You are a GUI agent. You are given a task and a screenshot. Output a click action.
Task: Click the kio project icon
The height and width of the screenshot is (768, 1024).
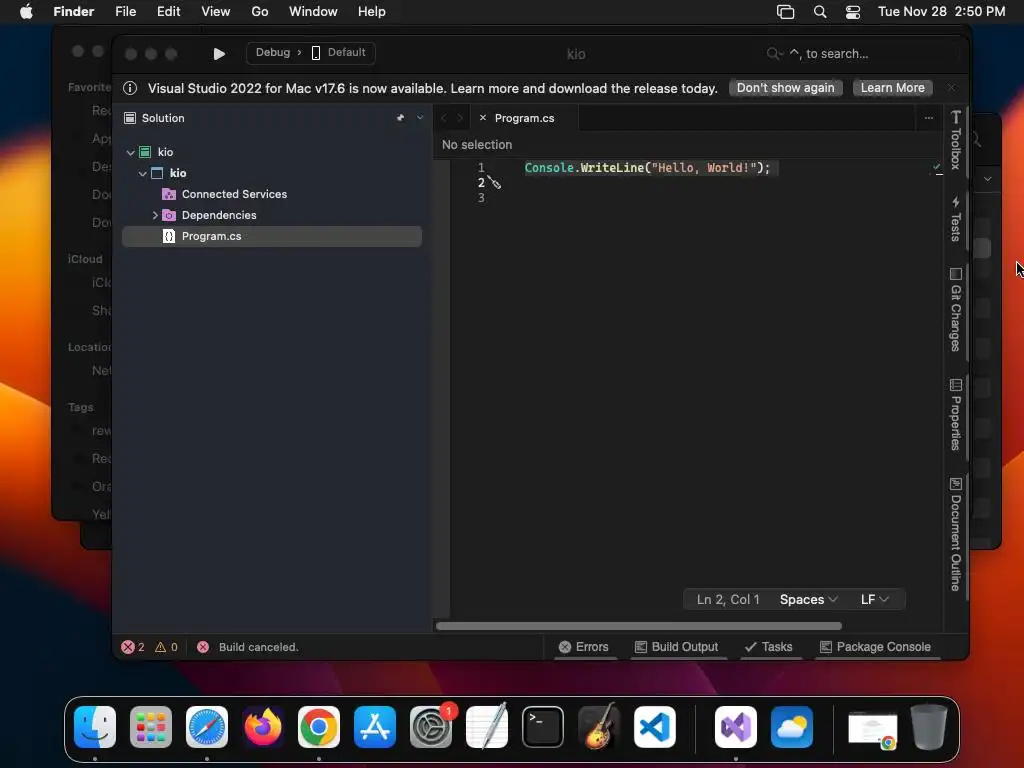click(x=157, y=173)
